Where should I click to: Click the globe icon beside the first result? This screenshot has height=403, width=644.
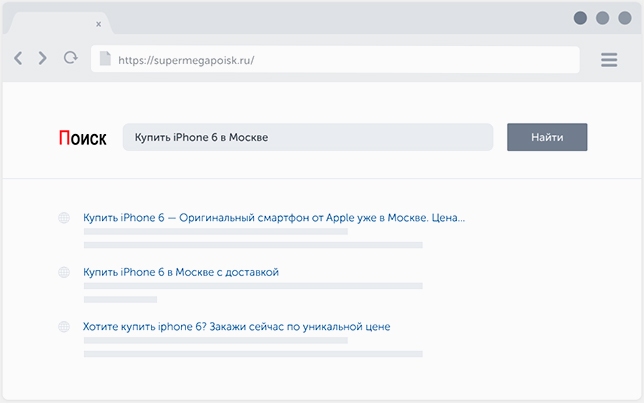click(x=64, y=218)
